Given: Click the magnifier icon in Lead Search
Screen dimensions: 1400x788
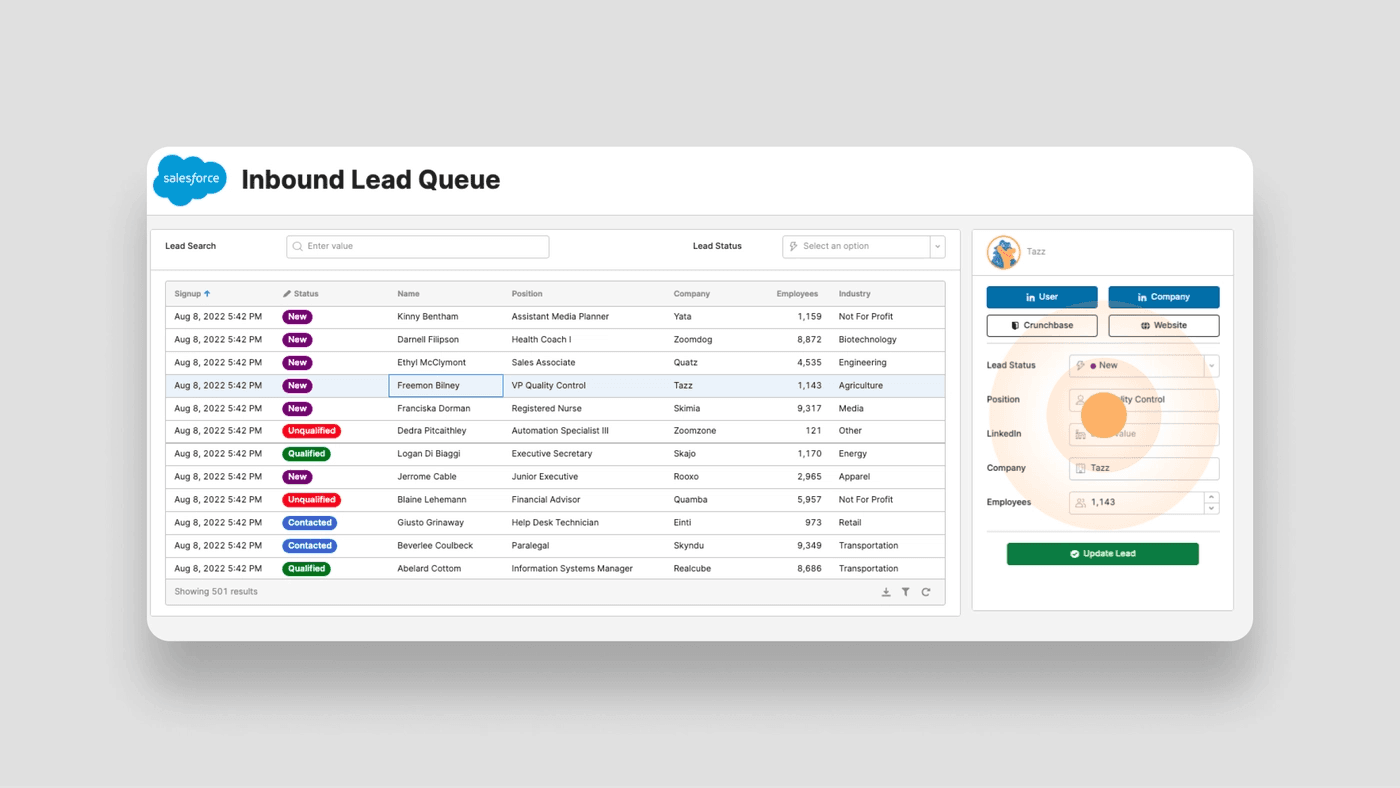Looking at the screenshot, I should [298, 246].
